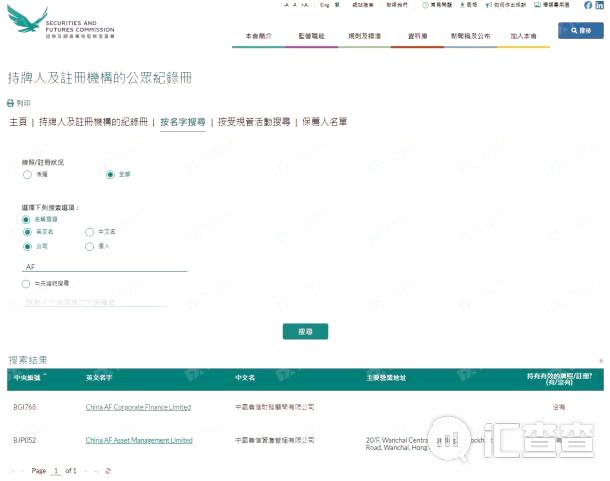
Task: Increase font size with +A
Action: pyautogui.click(x=305, y=5)
